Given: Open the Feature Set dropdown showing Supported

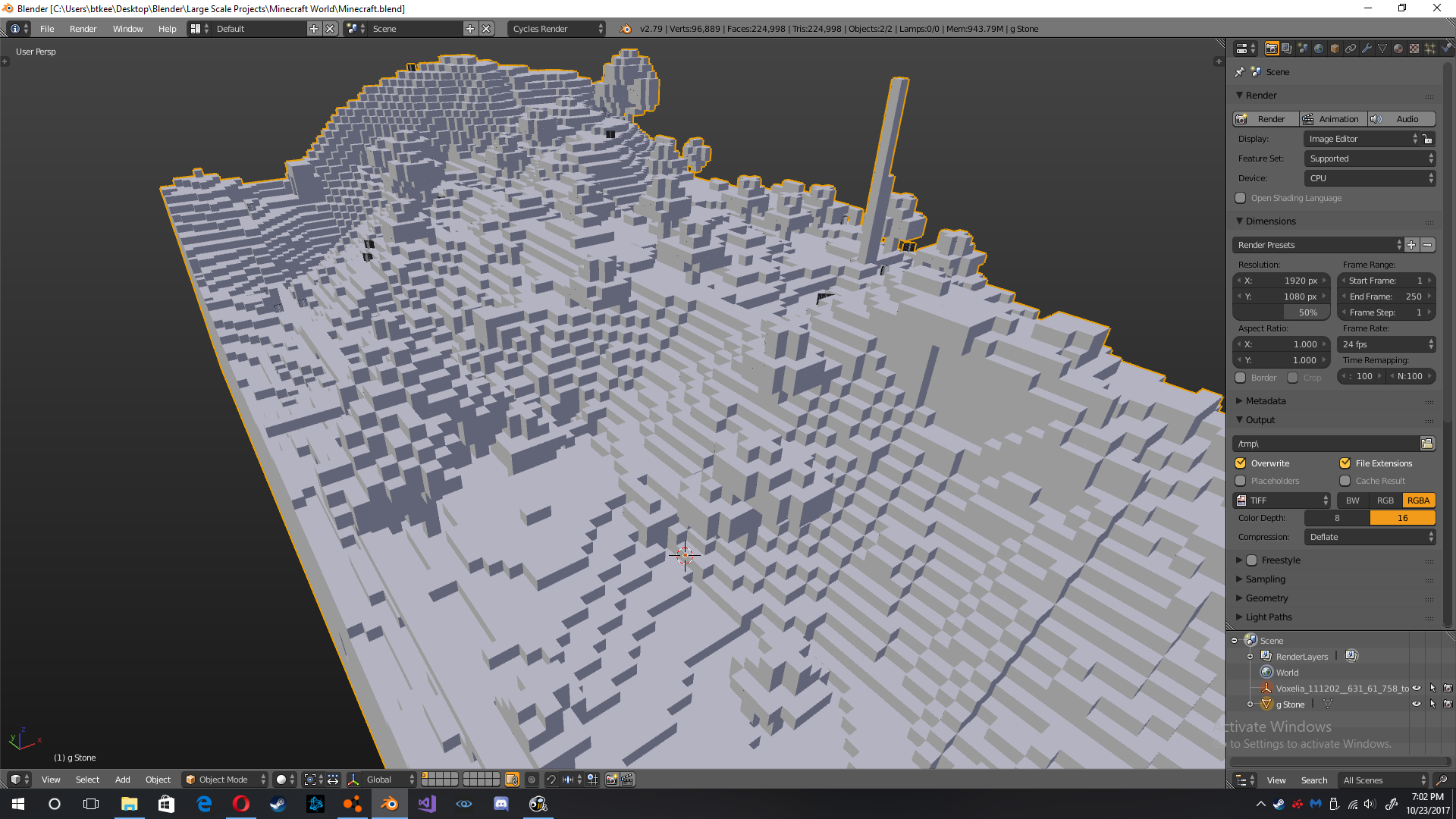Looking at the screenshot, I should pos(1370,158).
